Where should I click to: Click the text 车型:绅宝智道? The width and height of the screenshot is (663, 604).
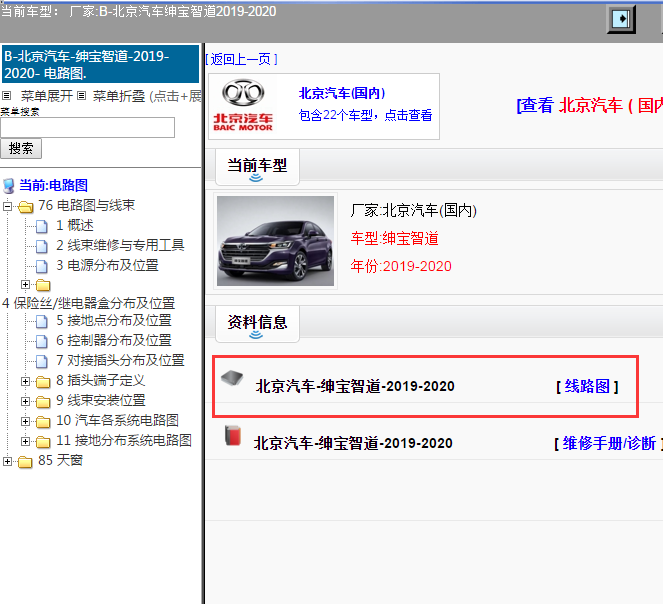coord(395,239)
